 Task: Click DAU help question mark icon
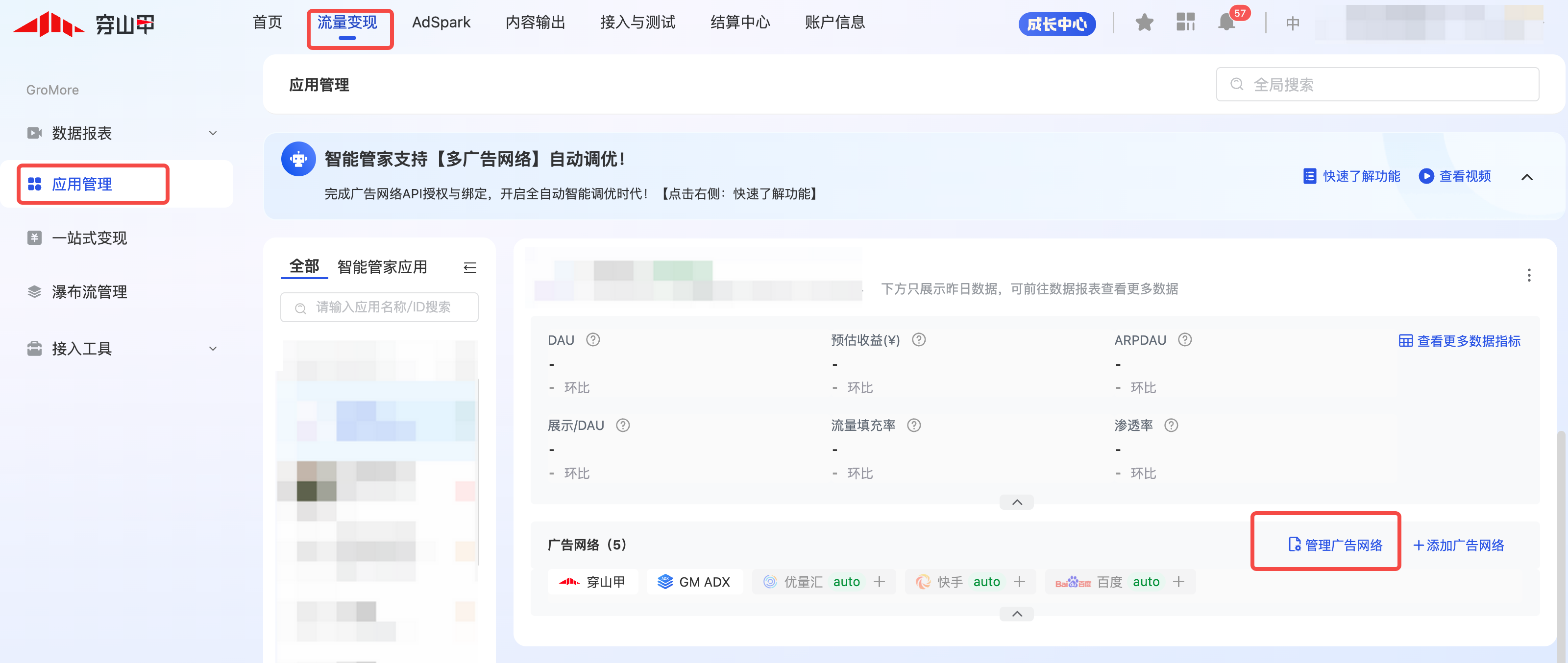tap(593, 340)
